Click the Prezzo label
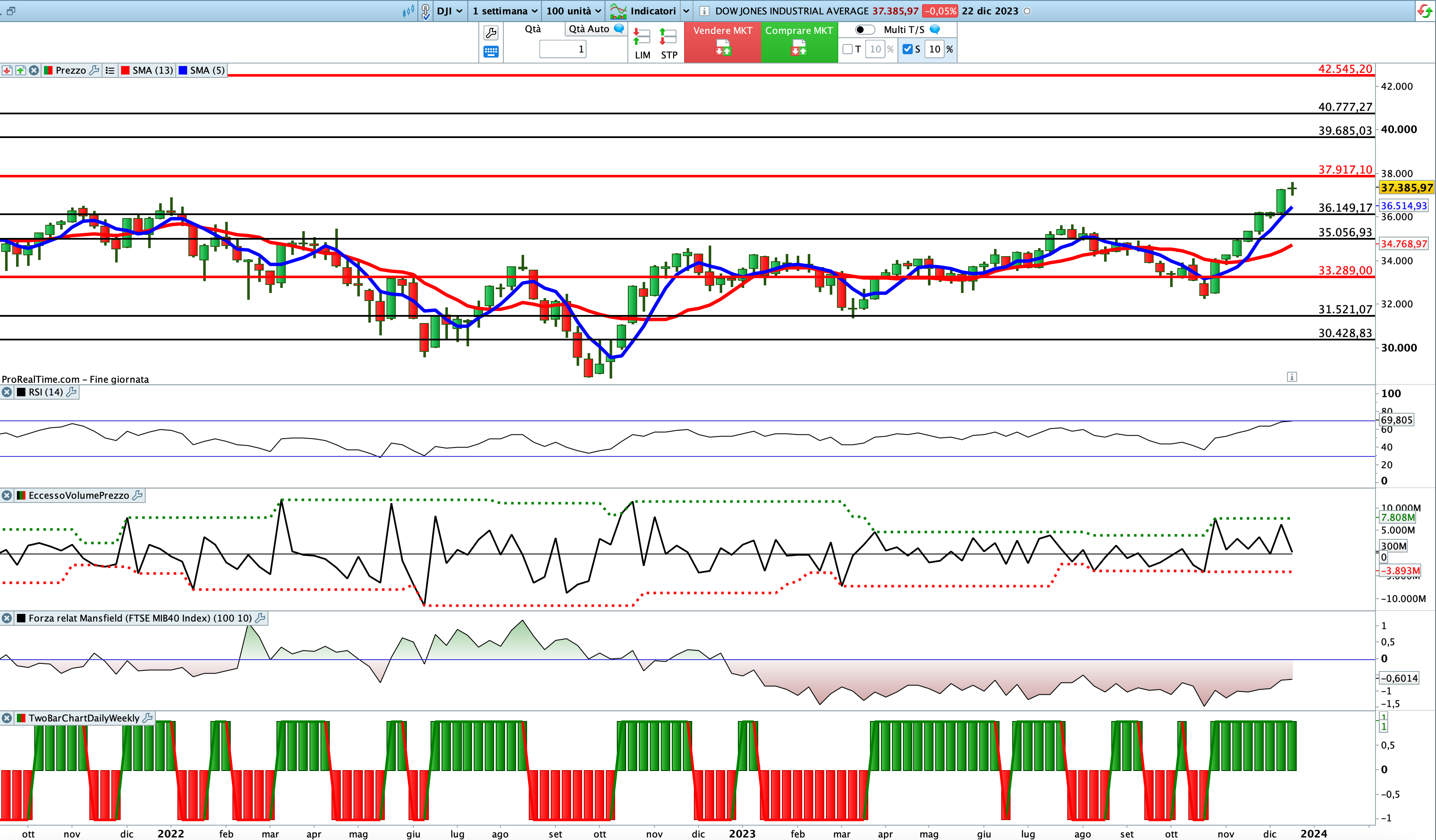The width and height of the screenshot is (1436, 840). [x=71, y=70]
